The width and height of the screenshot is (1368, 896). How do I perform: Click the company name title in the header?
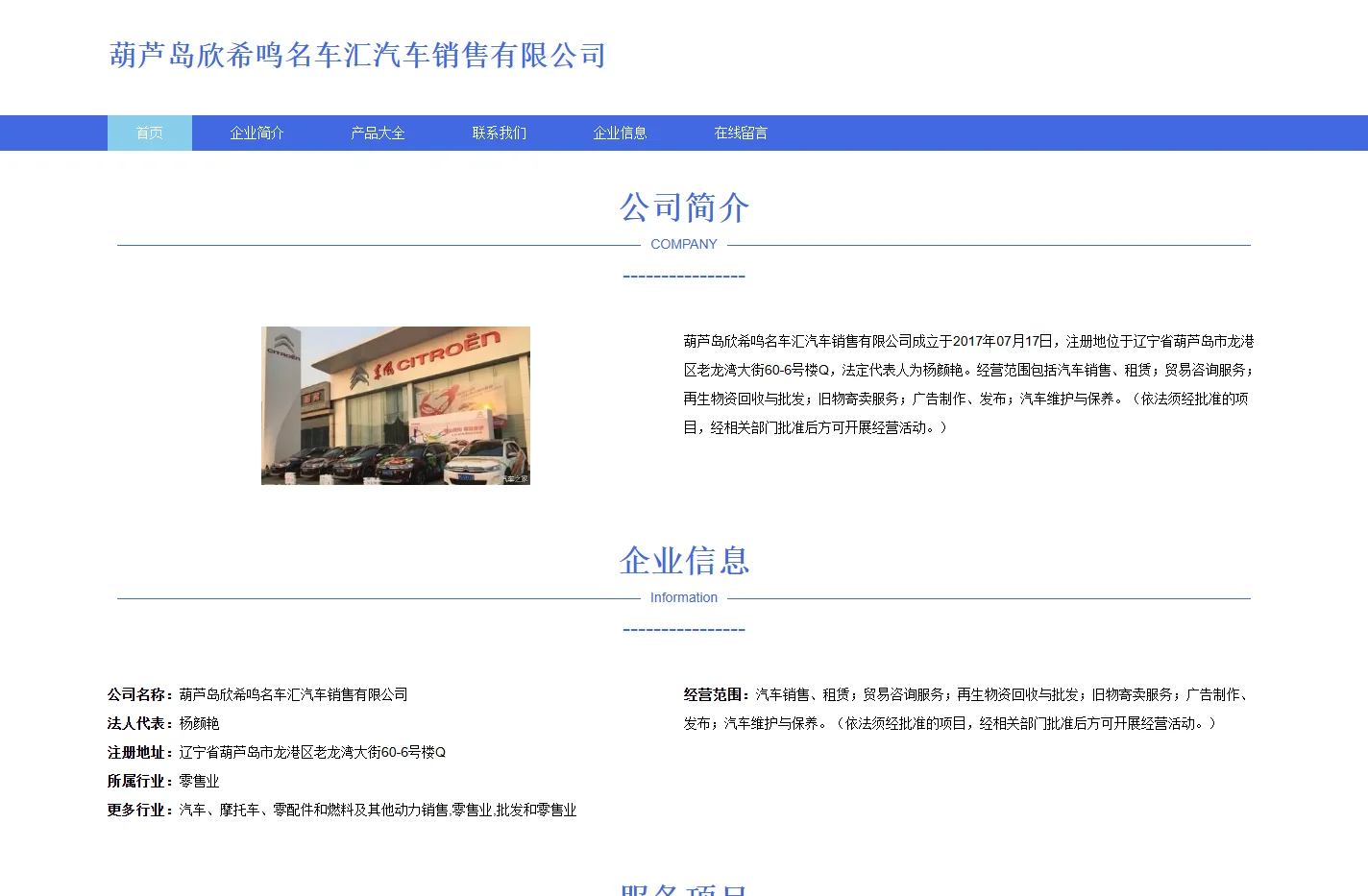(x=357, y=56)
